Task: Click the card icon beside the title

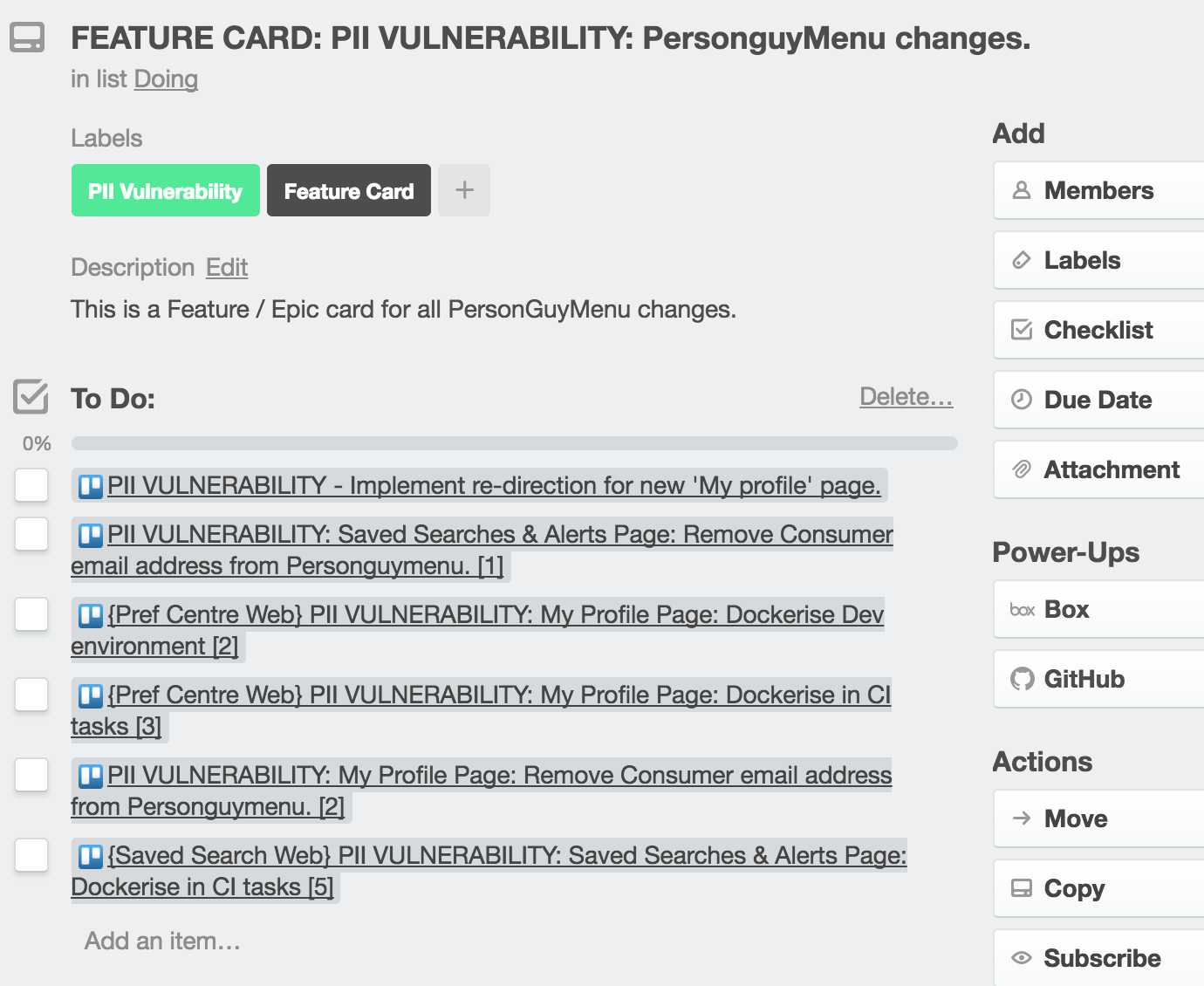Action: click(27, 38)
